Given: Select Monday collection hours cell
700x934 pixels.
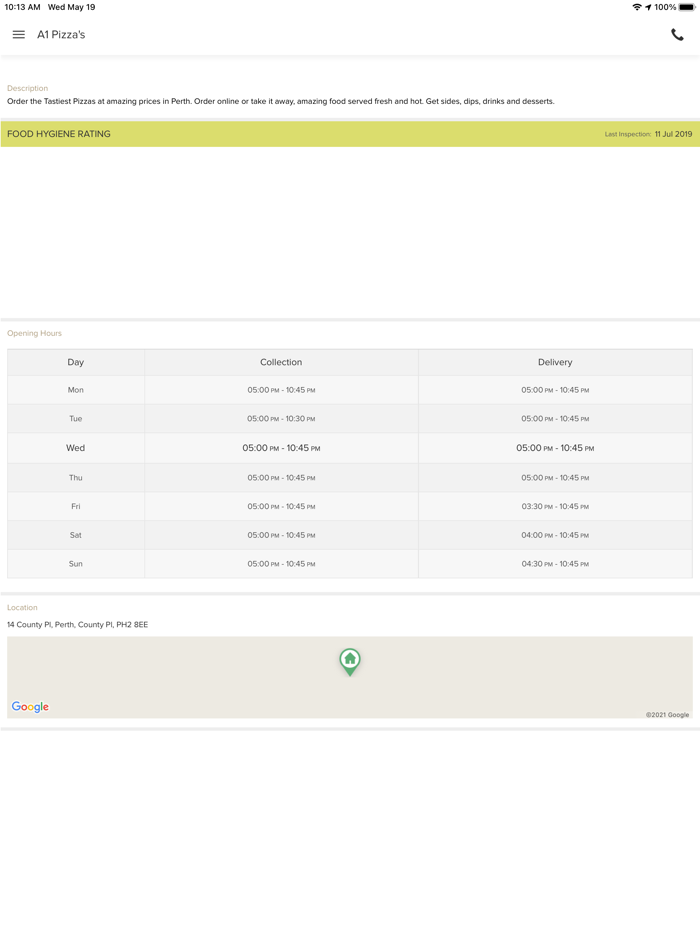Looking at the screenshot, I should click(281, 390).
